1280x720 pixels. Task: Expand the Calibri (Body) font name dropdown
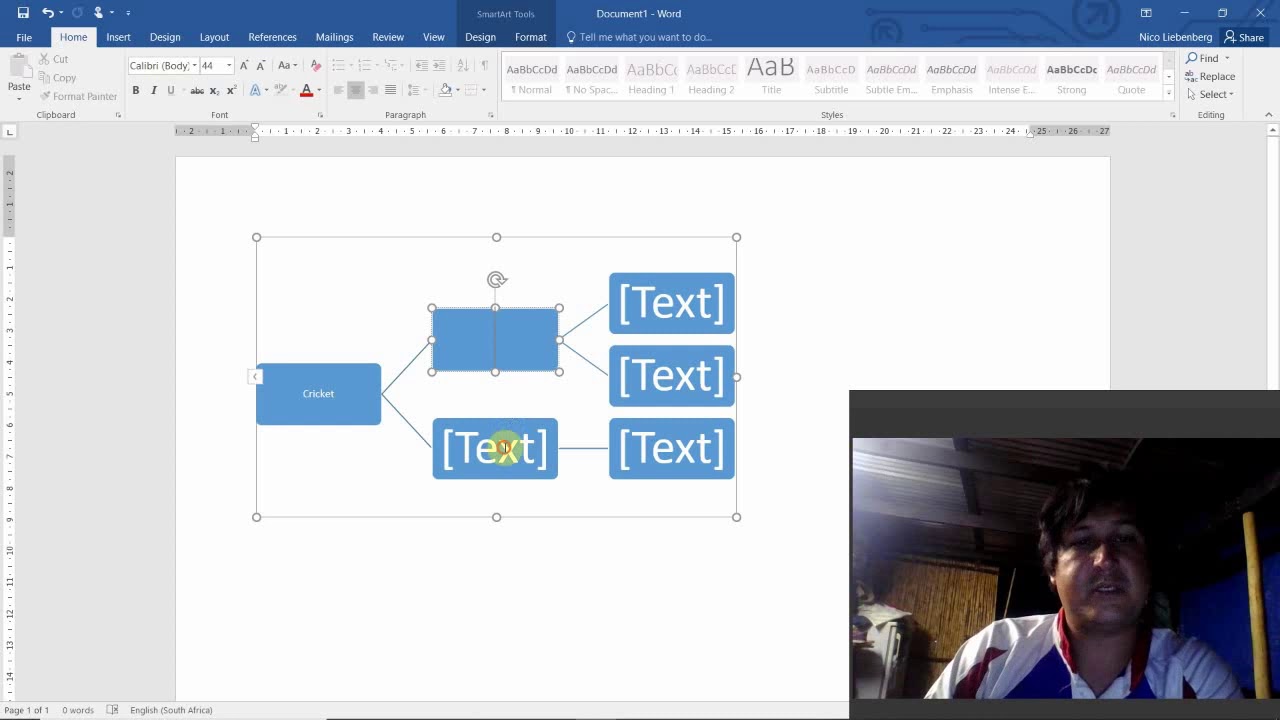coord(194,65)
